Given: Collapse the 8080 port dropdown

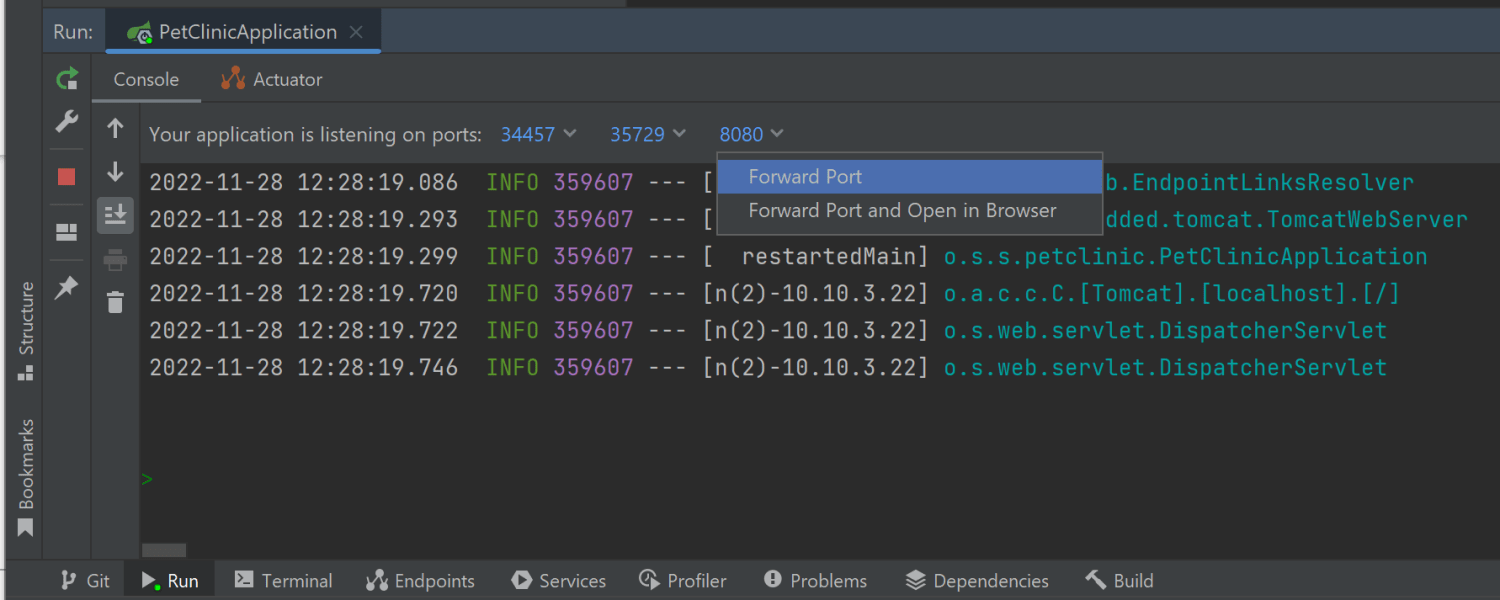Looking at the screenshot, I should (752, 134).
